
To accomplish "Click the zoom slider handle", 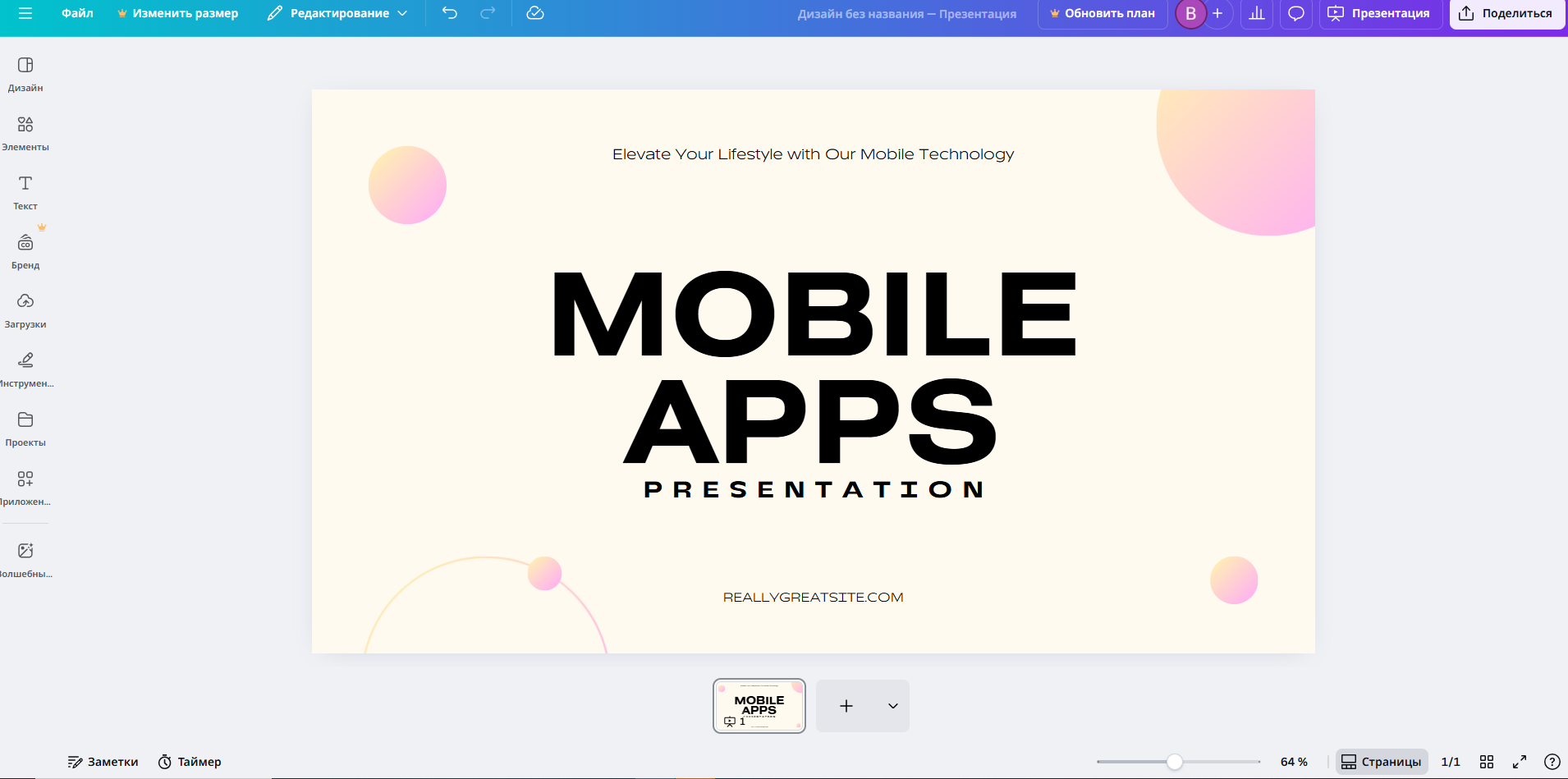I will tap(1175, 762).
